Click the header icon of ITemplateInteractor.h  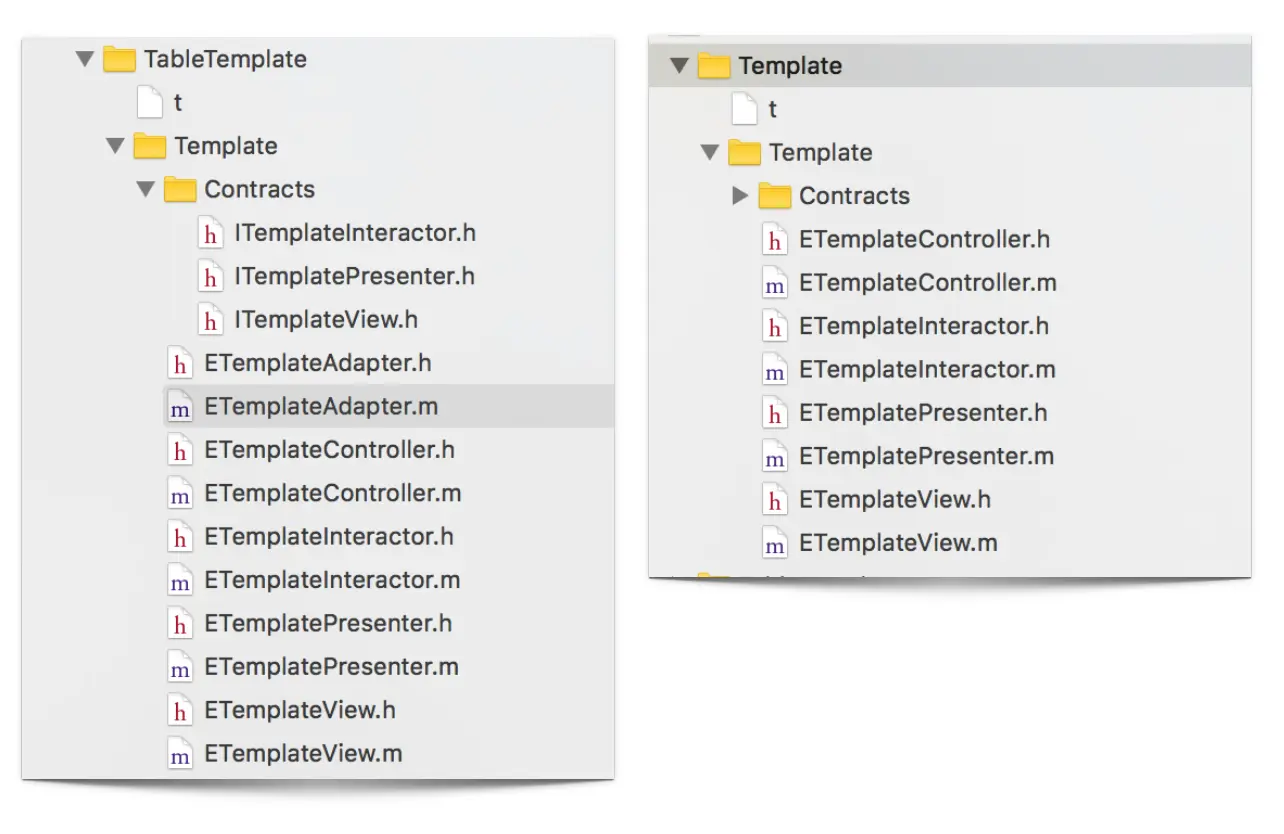click(x=210, y=234)
